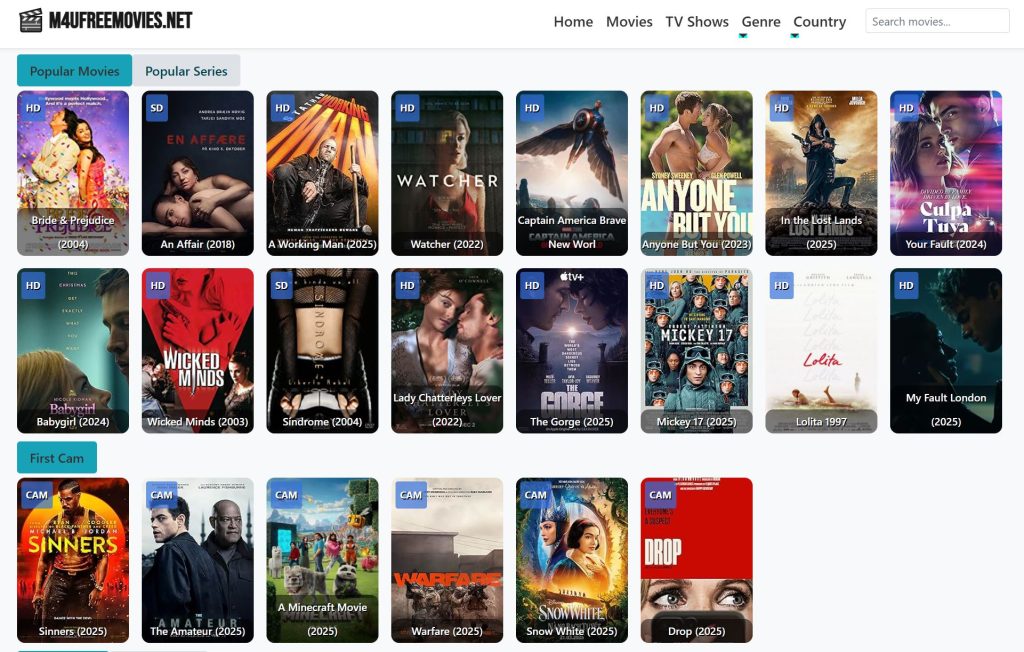Image resolution: width=1024 pixels, height=652 pixels.
Task: Switch to the Popular Movies tab
Action: point(74,71)
